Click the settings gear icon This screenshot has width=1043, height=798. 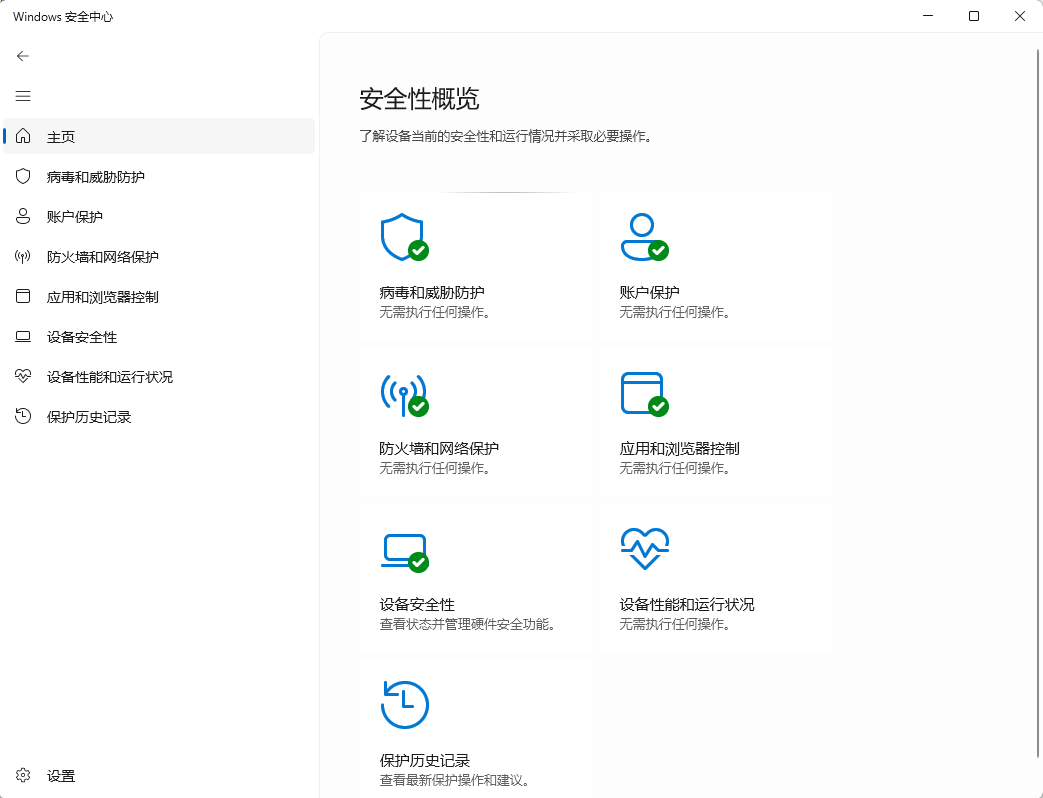pyautogui.click(x=23, y=775)
